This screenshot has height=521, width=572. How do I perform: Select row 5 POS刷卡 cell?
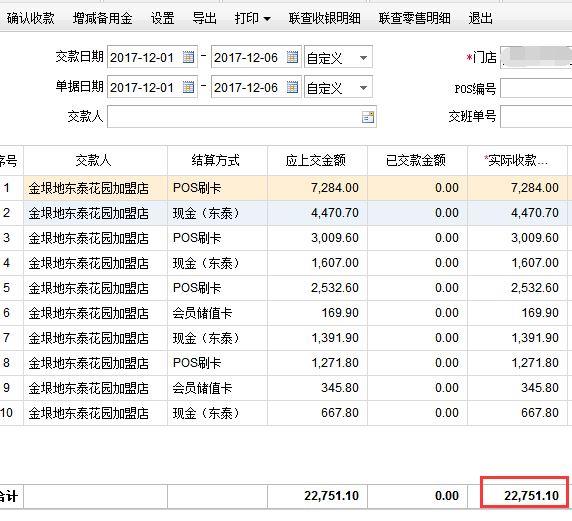pyautogui.click(x=217, y=288)
